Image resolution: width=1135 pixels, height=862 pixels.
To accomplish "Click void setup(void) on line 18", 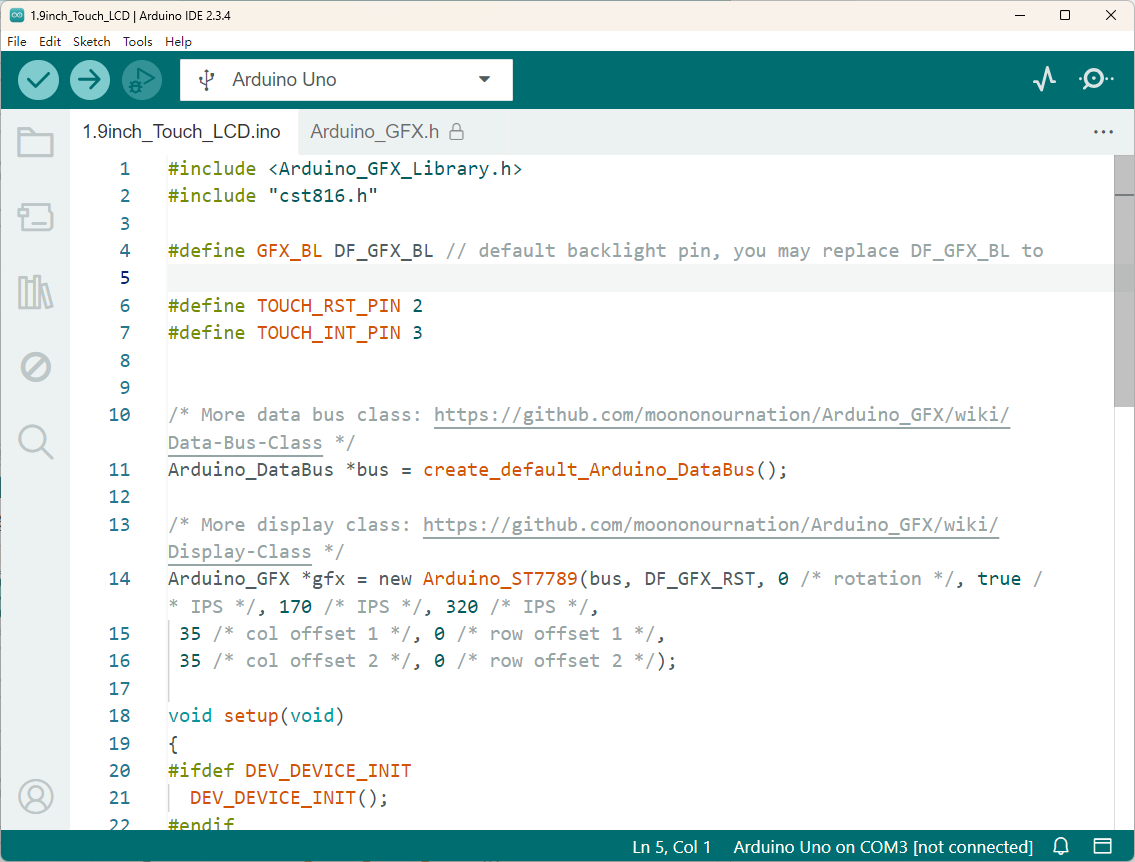I will [x=256, y=716].
